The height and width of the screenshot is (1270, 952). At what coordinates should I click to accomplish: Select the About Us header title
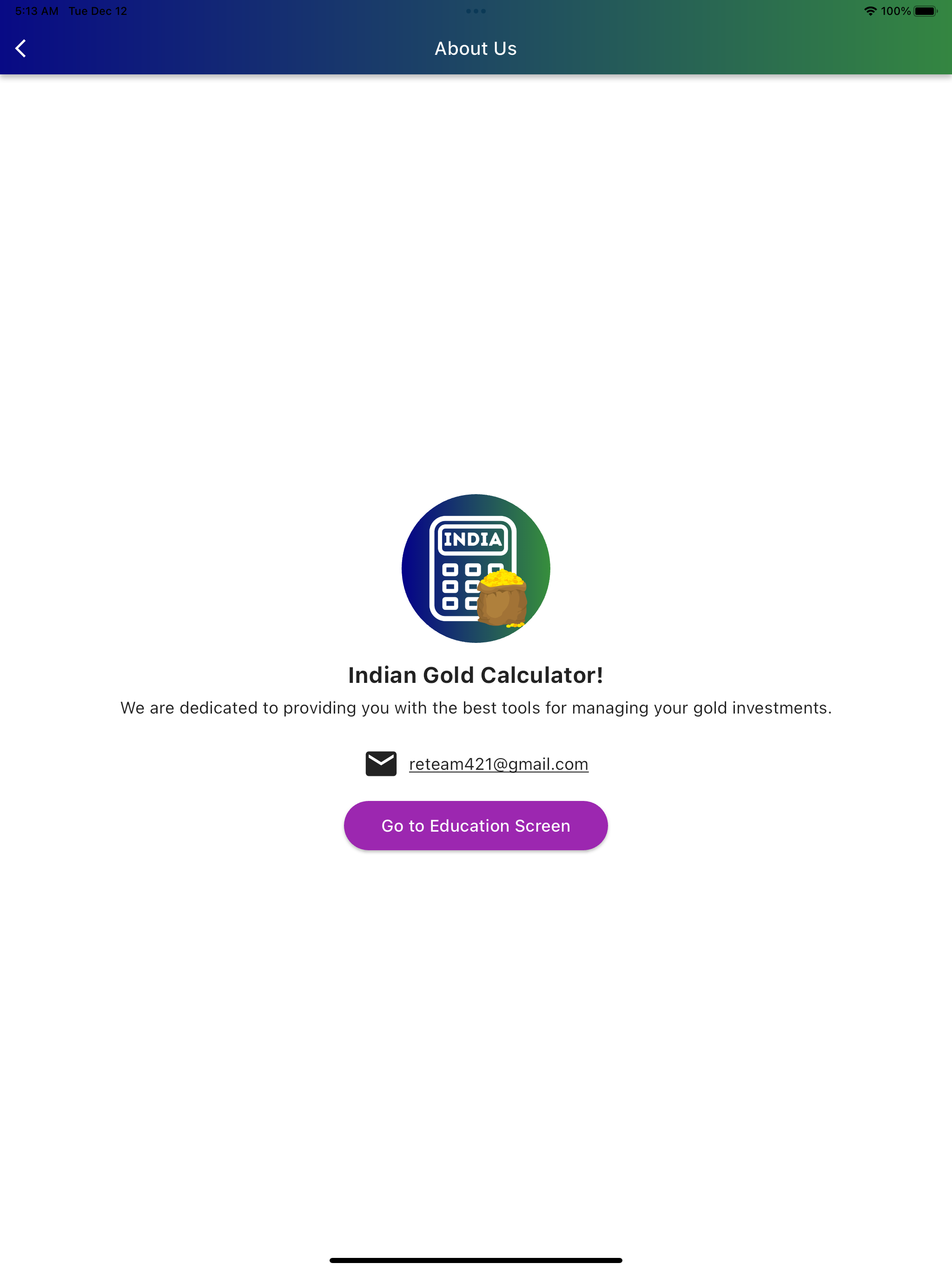pos(476,49)
